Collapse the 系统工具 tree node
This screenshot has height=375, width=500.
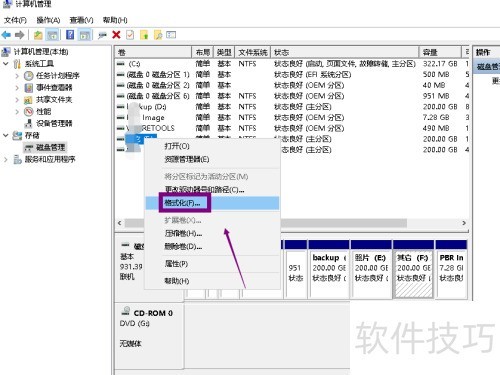tap(6, 63)
